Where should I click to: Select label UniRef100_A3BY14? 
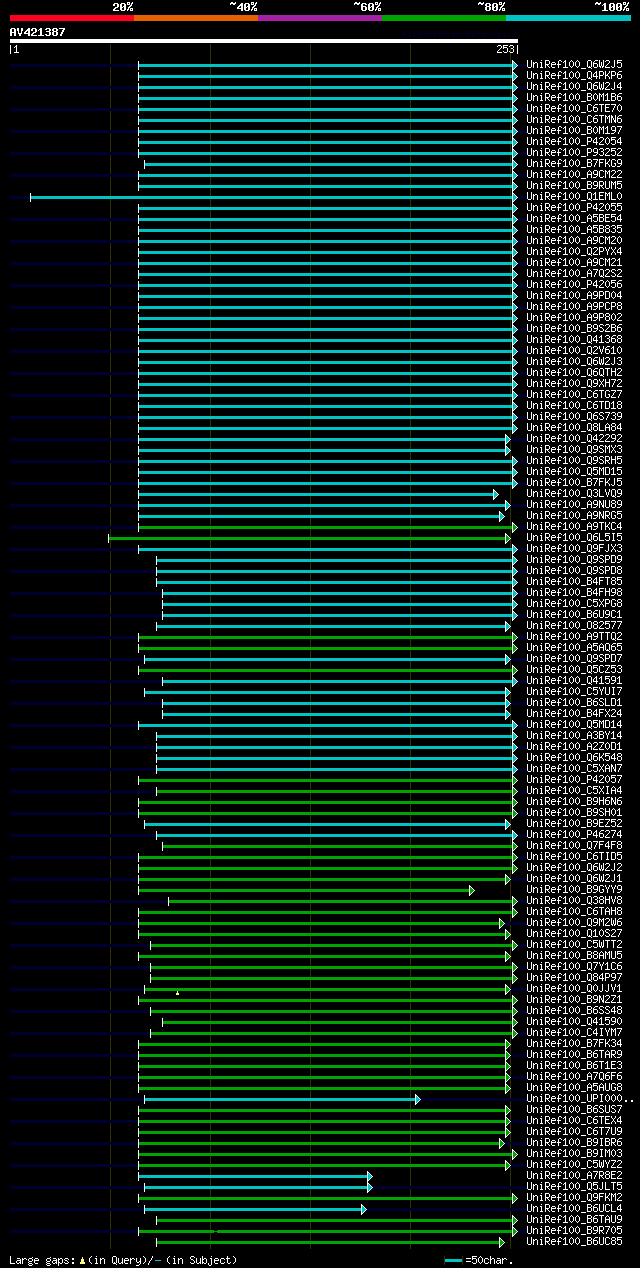(574, 735)
